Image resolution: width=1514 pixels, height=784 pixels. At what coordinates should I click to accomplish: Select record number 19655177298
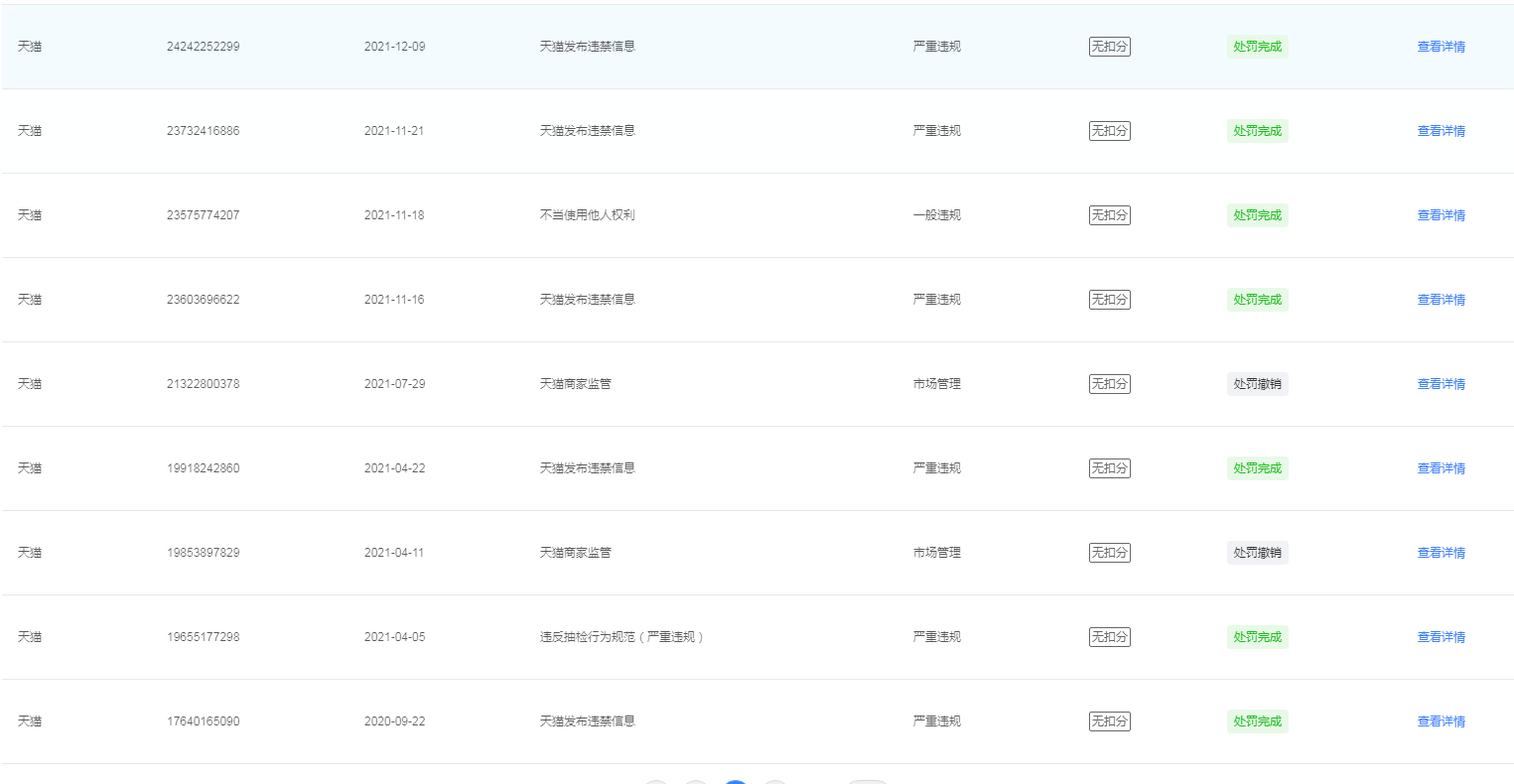(x=203, y=637)
